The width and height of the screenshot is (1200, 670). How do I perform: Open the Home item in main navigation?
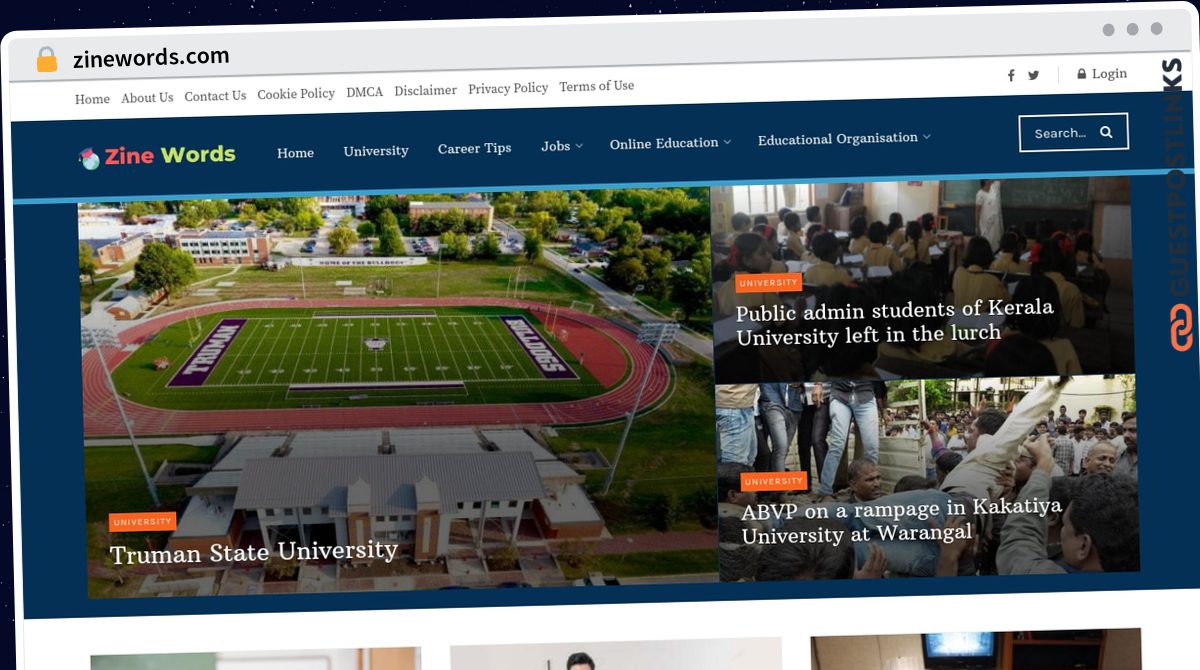pos(295,153)
